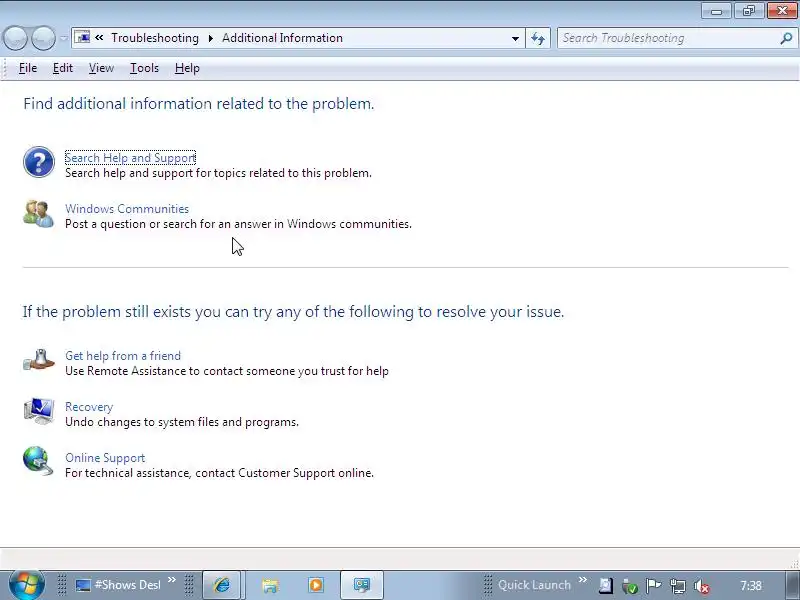Click heading 'If the problem still exists'
The width and height of the screenshot is (800, 600).
click(107, 312)
